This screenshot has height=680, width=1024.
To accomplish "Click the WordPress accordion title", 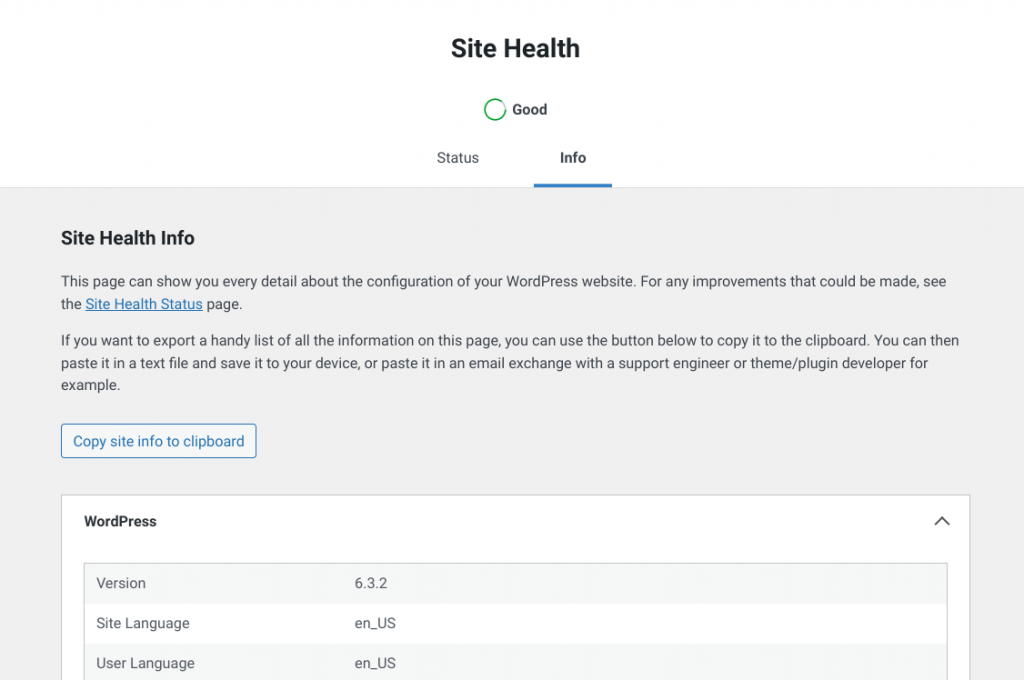I will coord(121,521).
